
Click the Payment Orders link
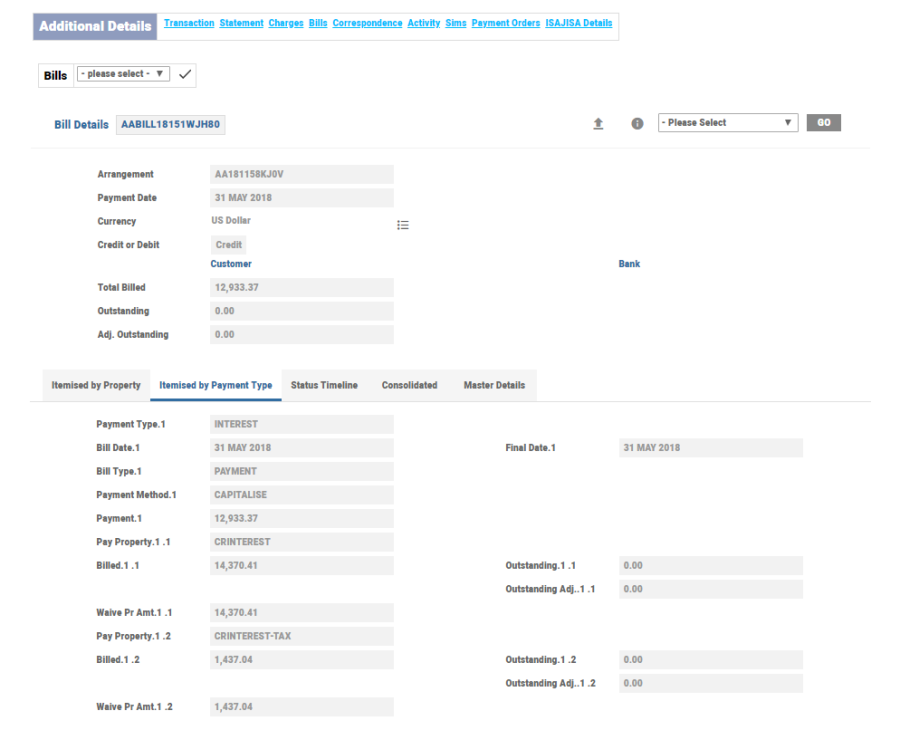[505, 23]
